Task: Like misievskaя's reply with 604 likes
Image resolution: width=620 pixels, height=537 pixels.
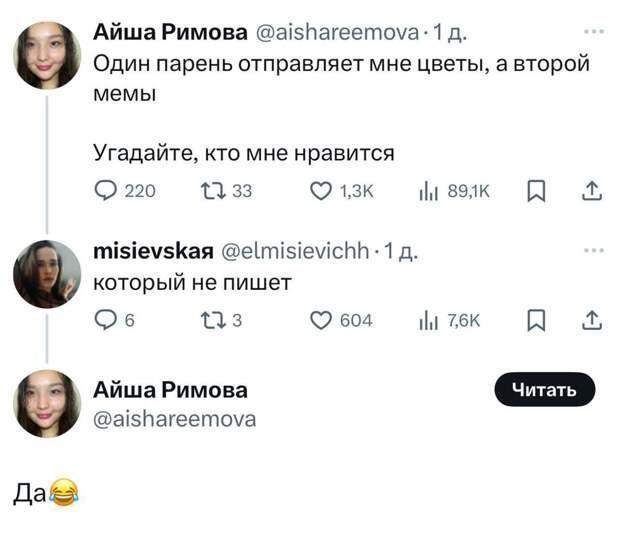Action: pos(321,320)
